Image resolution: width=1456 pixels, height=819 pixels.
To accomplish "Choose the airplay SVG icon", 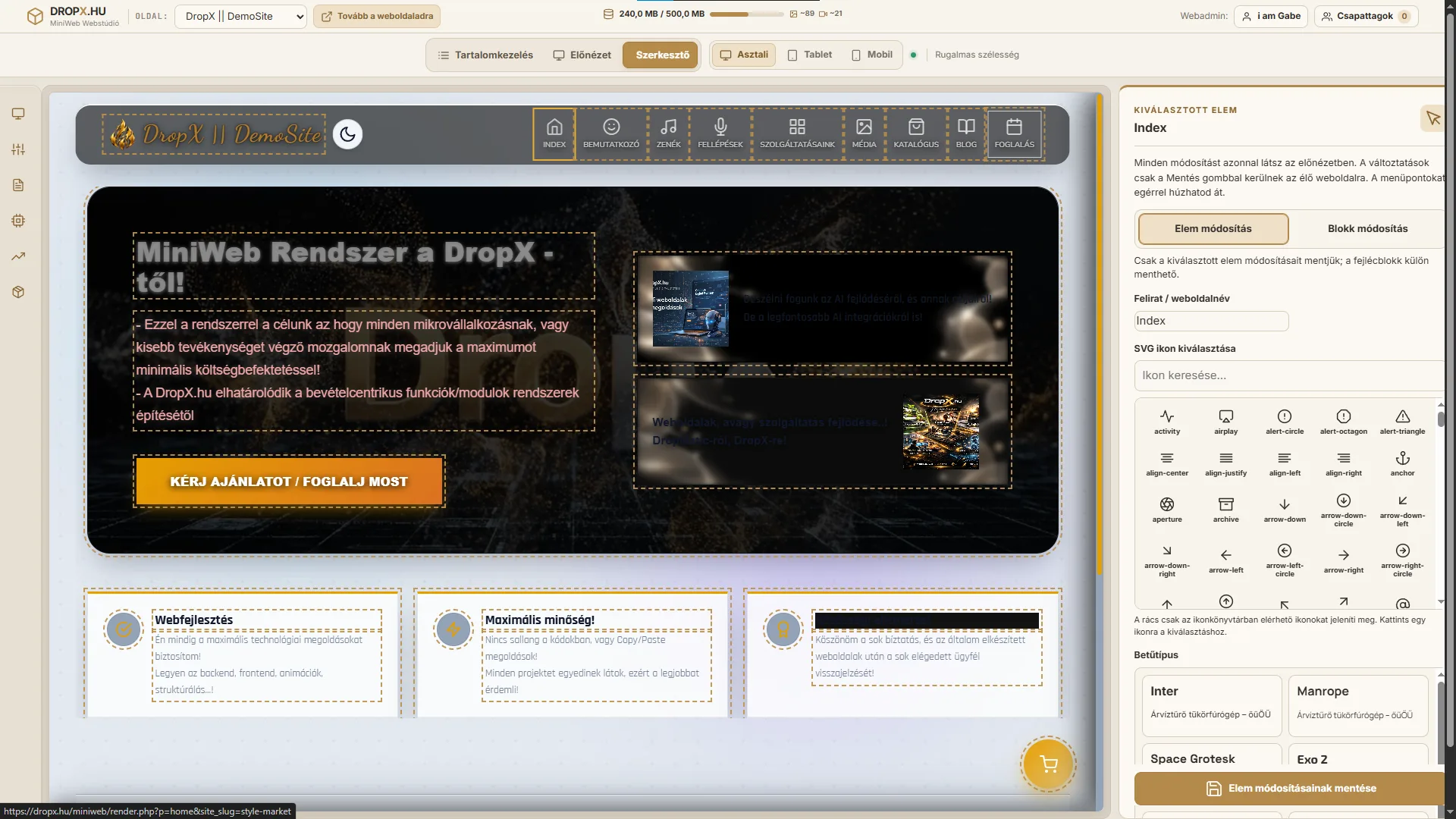I will click(1226, 422).
